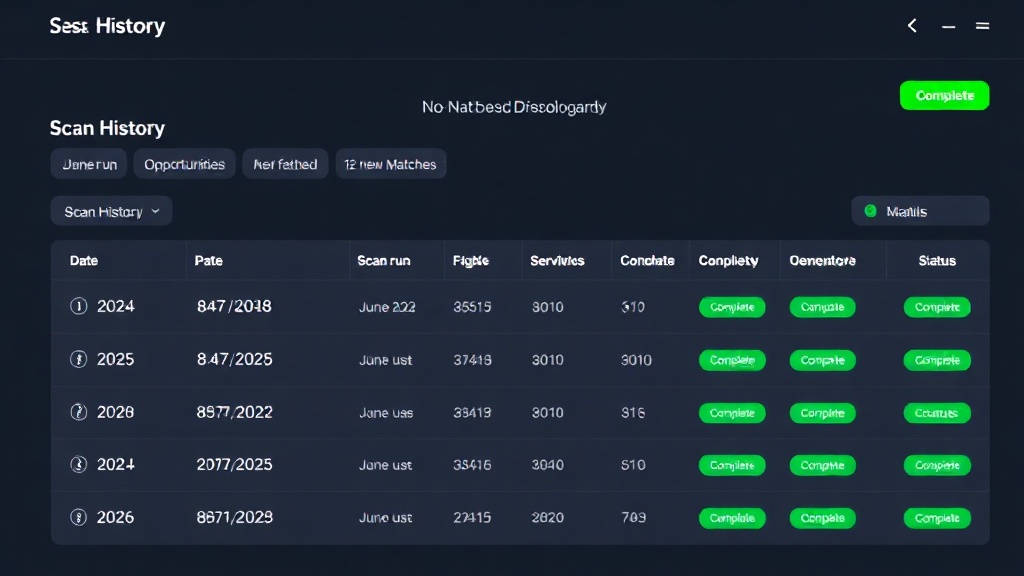Click the Servivics column header
Image resolution: width=1024 pixels, height=576 pixels.
557,261
